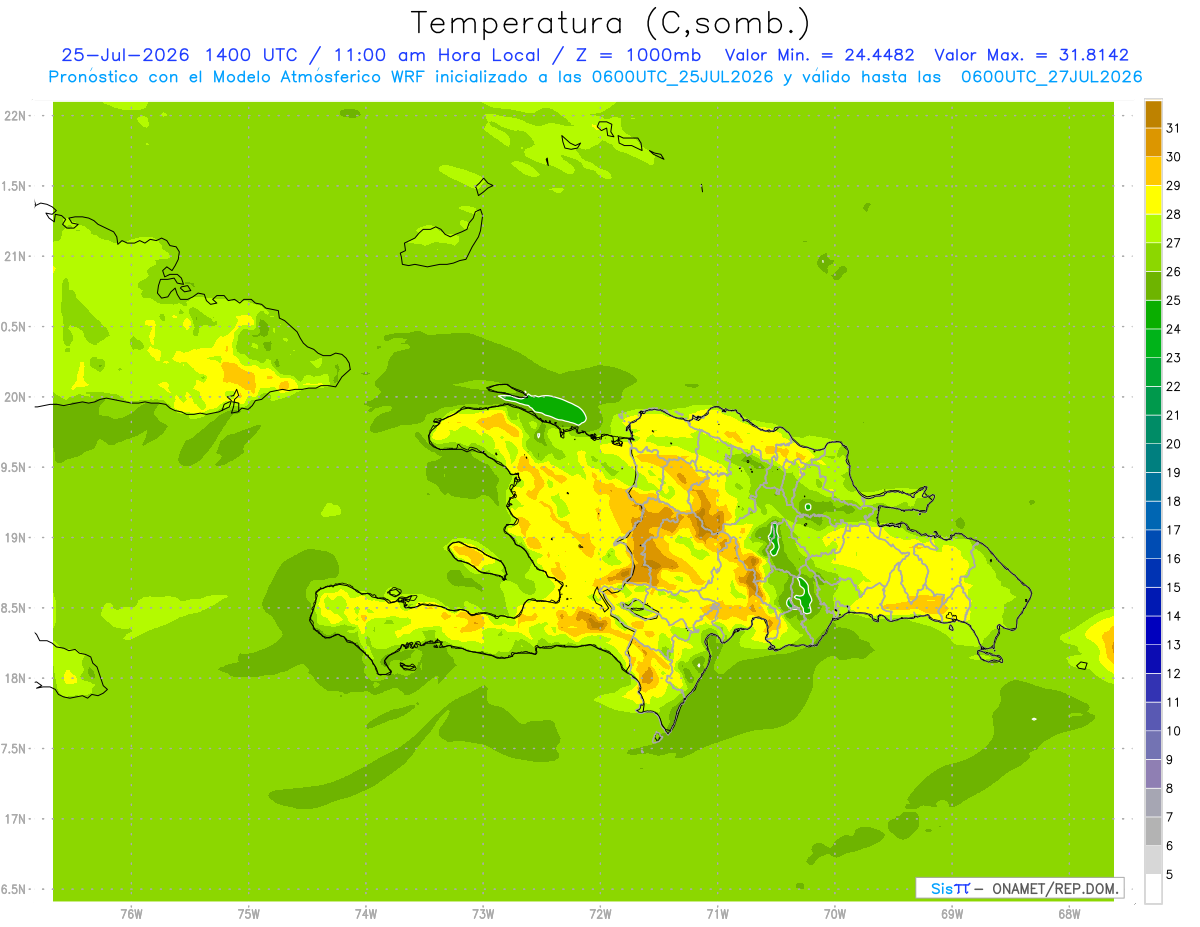Screen dimensions: 1200x927
Task: Click the "0600UTC_27JUL2026" valid-until time
Action: point(1052,77)
